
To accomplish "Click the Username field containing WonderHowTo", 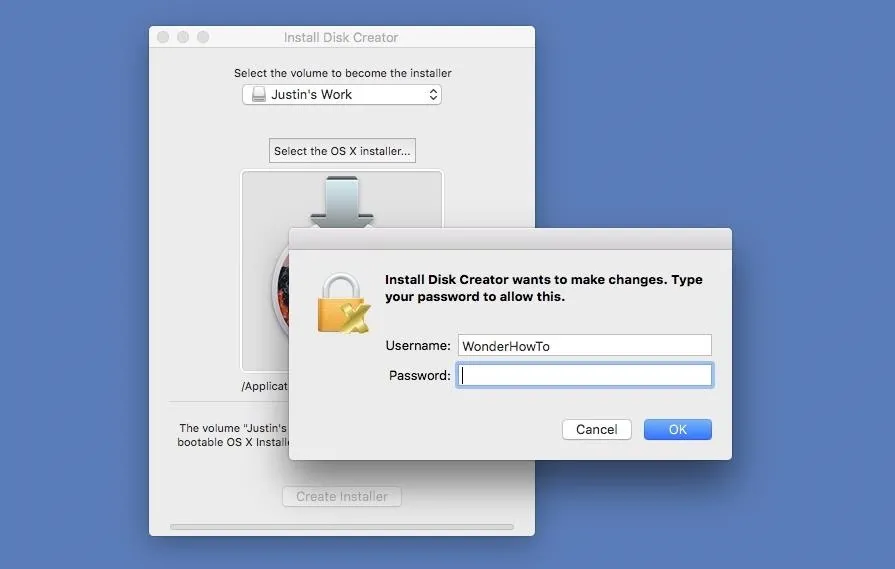I will pos(584,346).
